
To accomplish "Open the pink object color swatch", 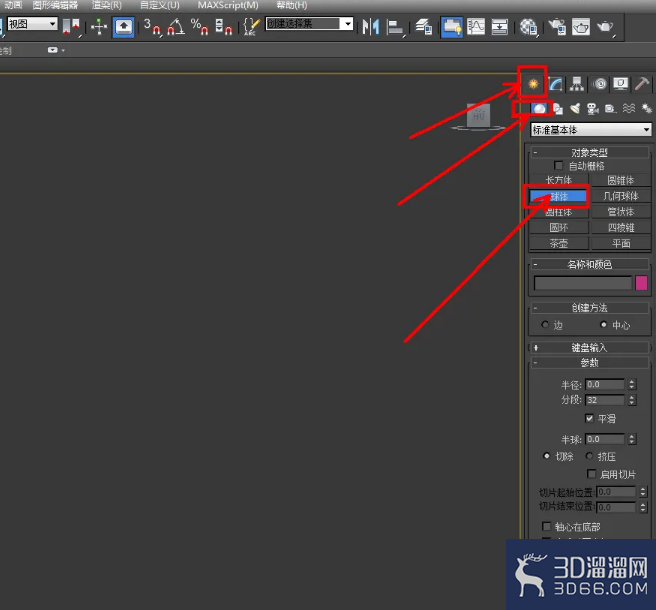I will [x=641, y=283].
